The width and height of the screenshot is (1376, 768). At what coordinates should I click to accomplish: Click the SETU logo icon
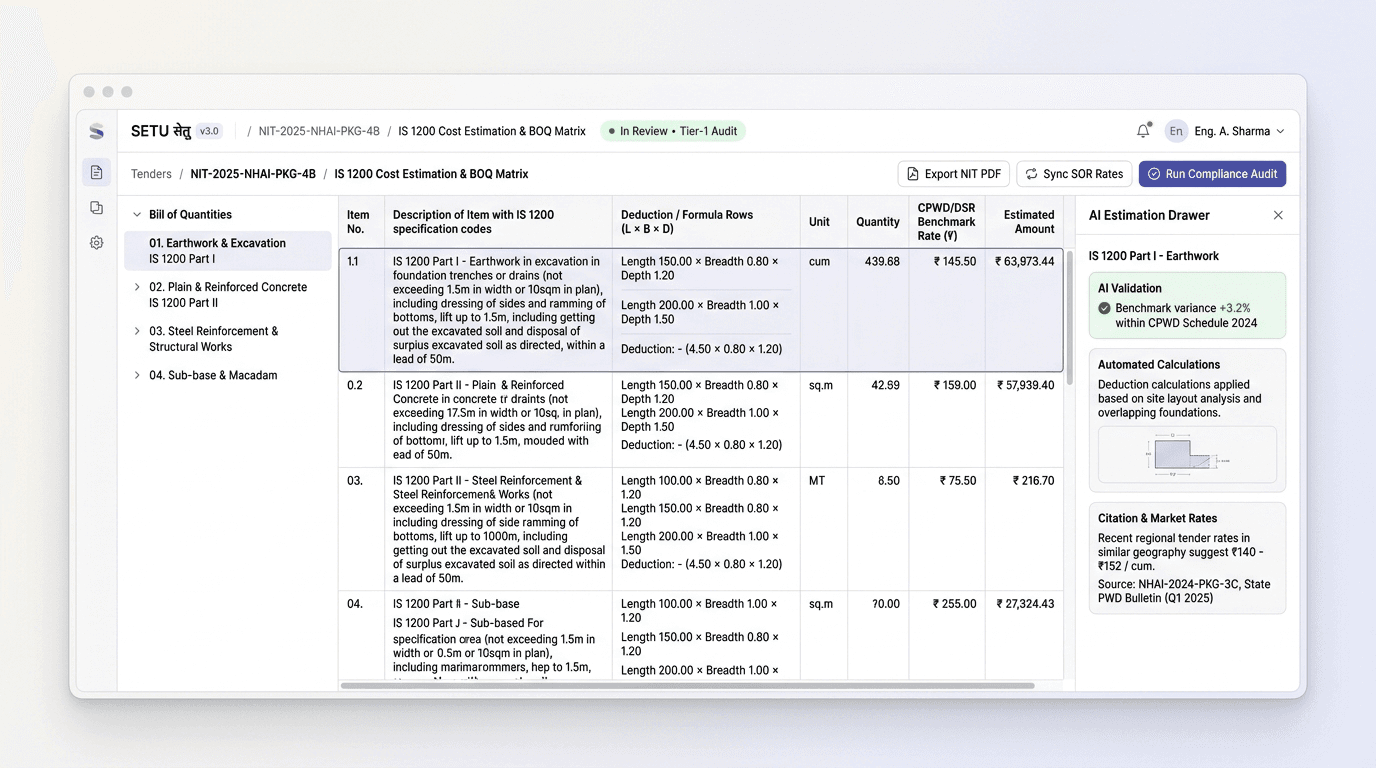[96, 131]
